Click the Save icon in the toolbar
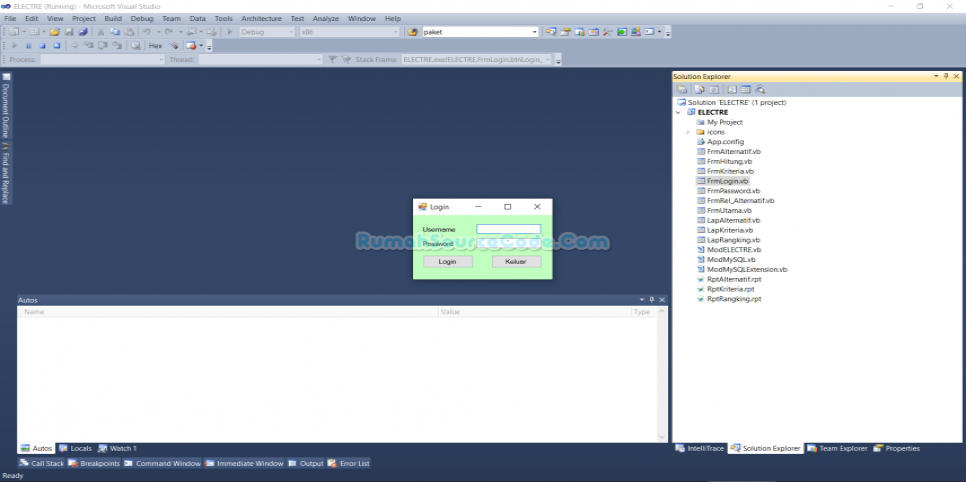966x482 pixels. tap(69, 32)
